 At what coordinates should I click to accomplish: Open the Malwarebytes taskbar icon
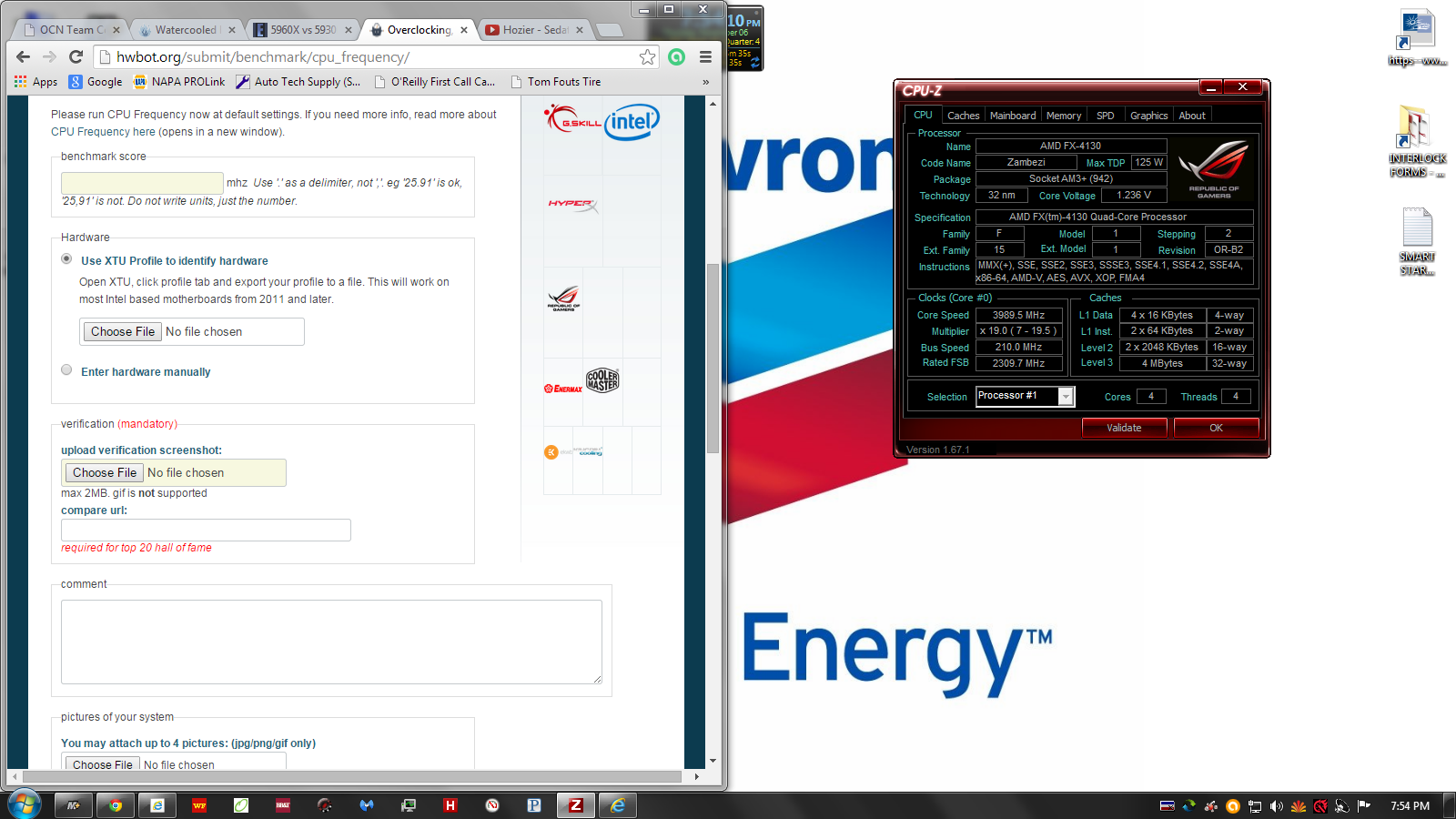[x=367, y=805]
